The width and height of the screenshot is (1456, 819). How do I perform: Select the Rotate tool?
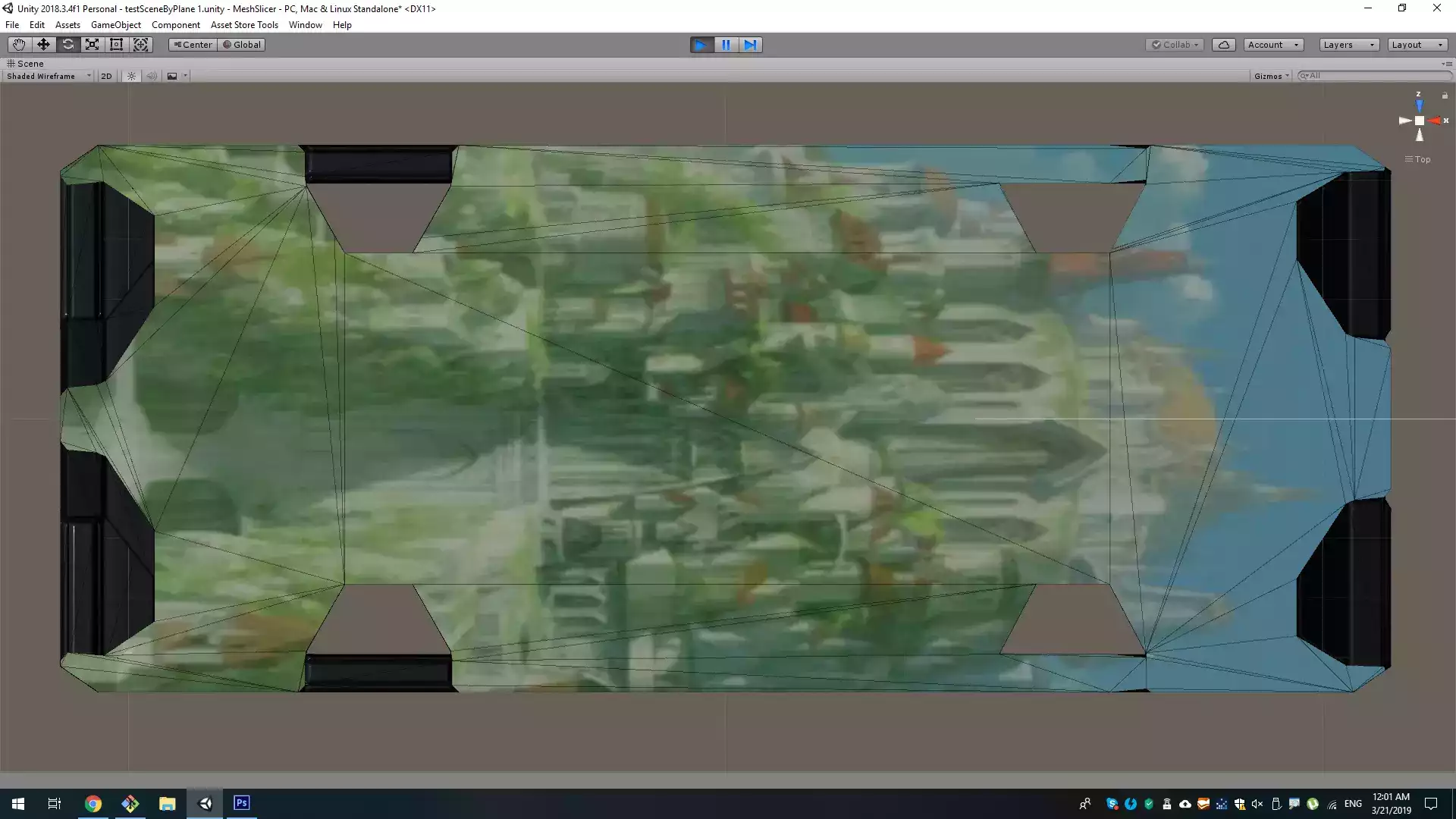pos(67,45)
